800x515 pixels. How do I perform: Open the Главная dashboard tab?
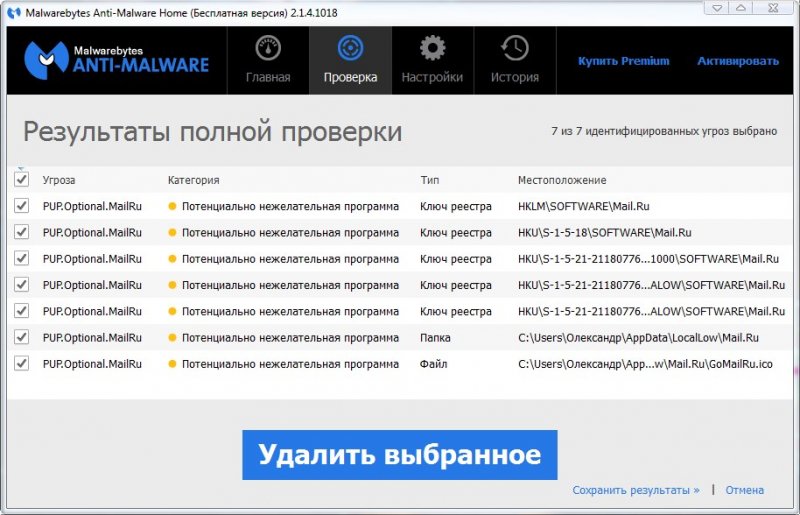tap(268, 60)
